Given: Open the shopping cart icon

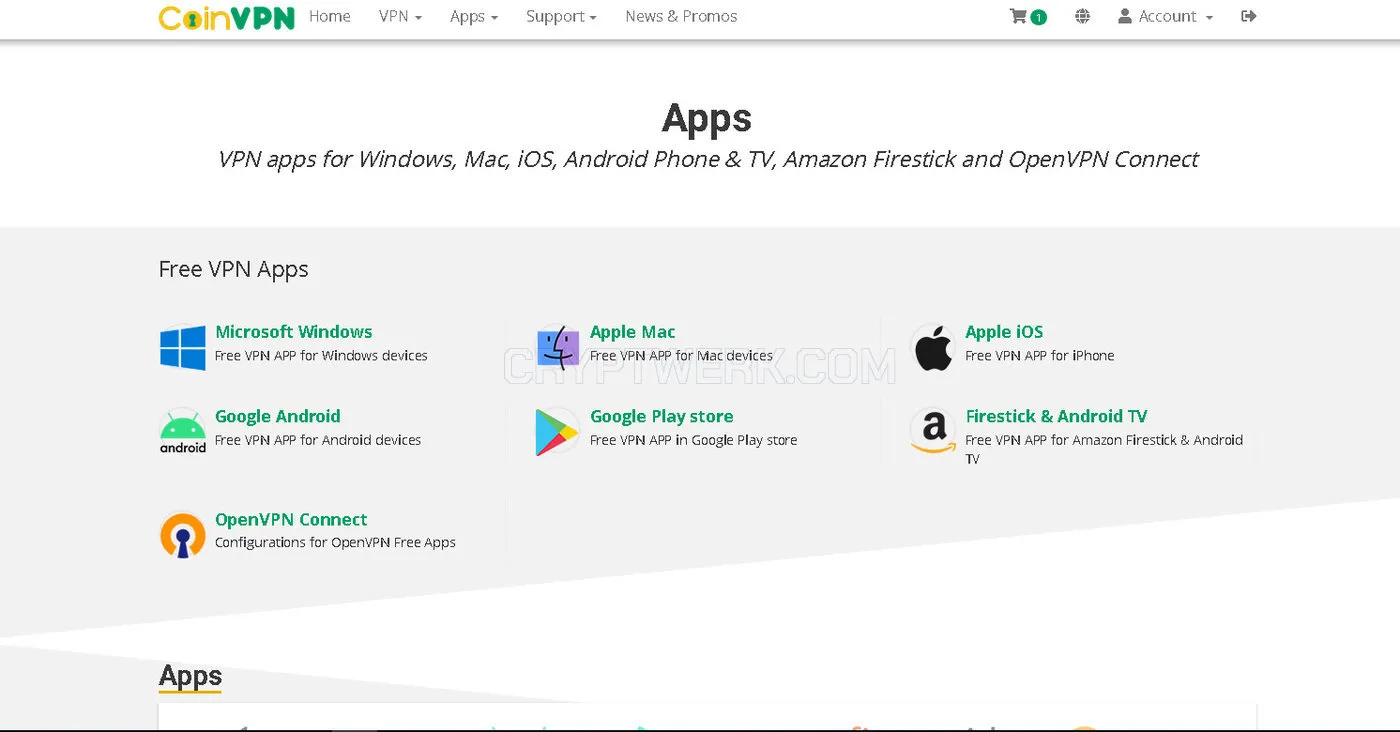Looking at the screenshot, I should (x=1018, y=16).
